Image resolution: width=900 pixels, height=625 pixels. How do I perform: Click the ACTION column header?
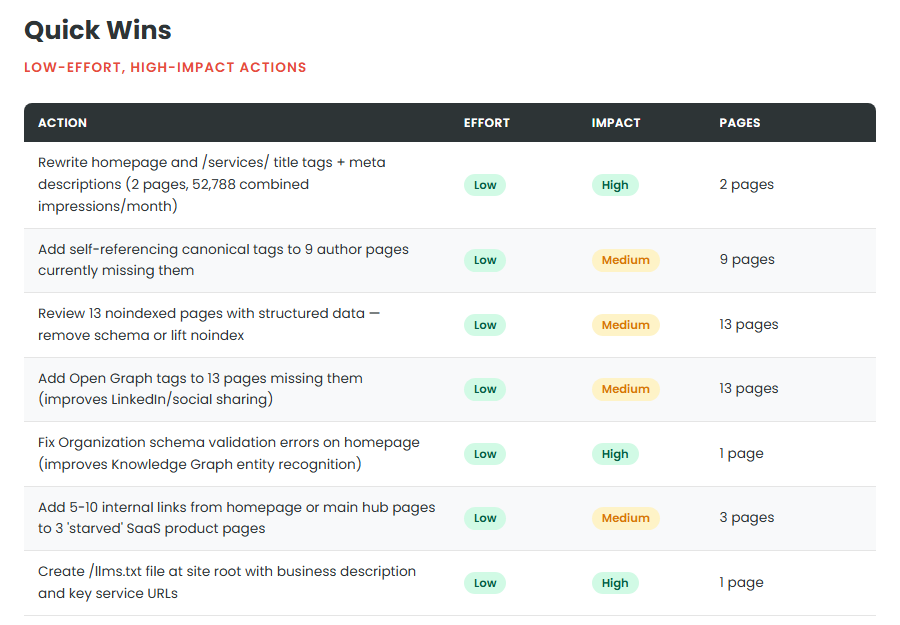[x=62, y=123]
